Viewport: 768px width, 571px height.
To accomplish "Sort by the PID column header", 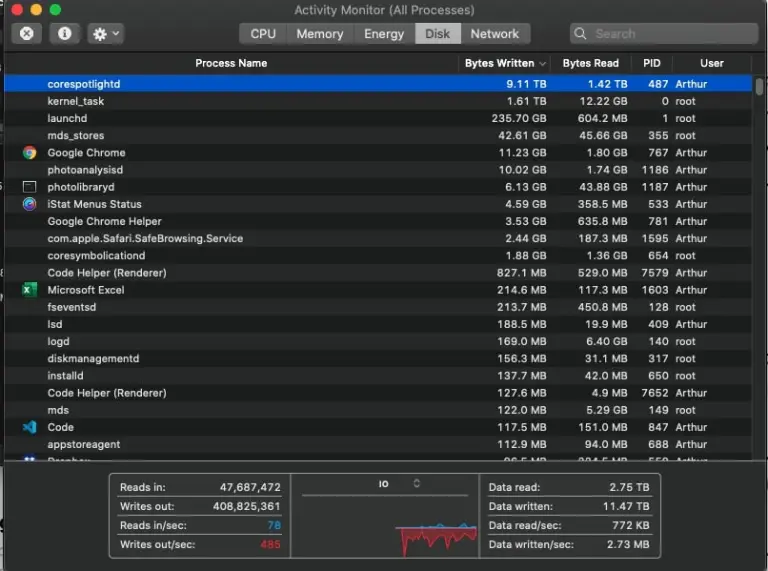I will (651, 63).
